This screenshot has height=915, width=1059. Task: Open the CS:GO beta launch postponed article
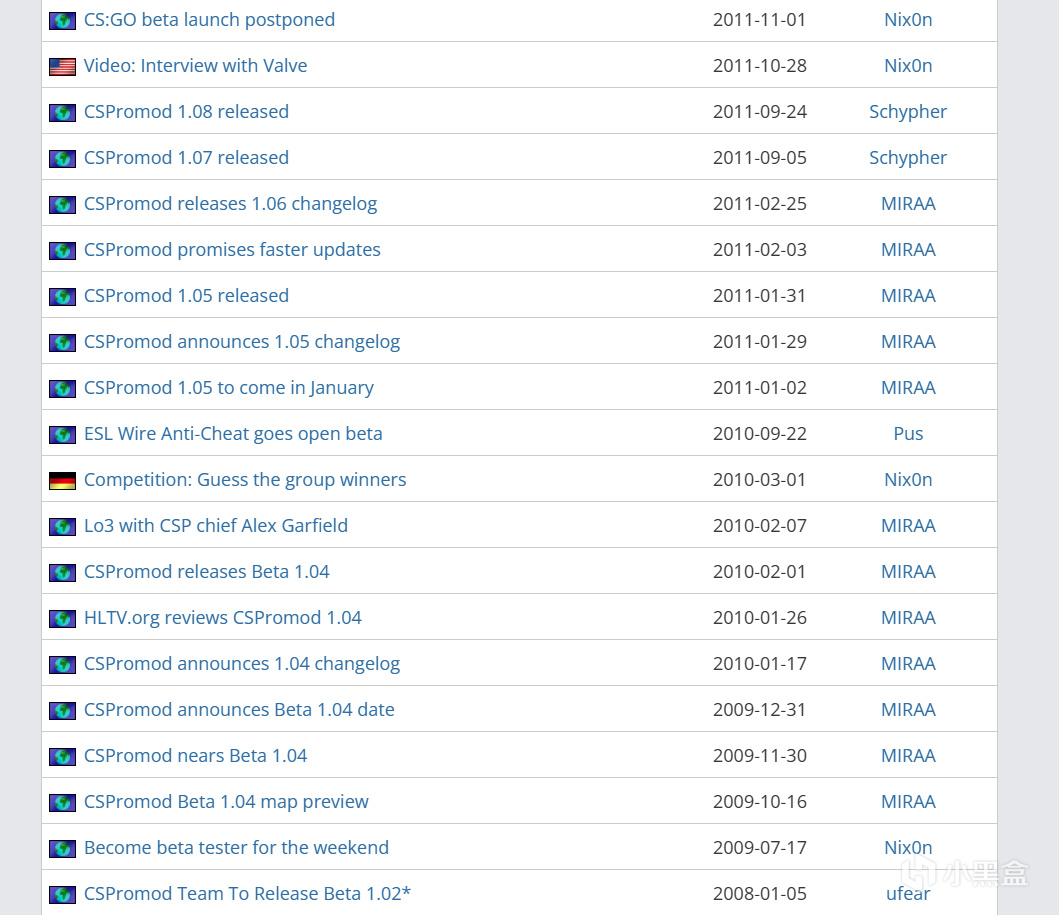coord(209,20)
